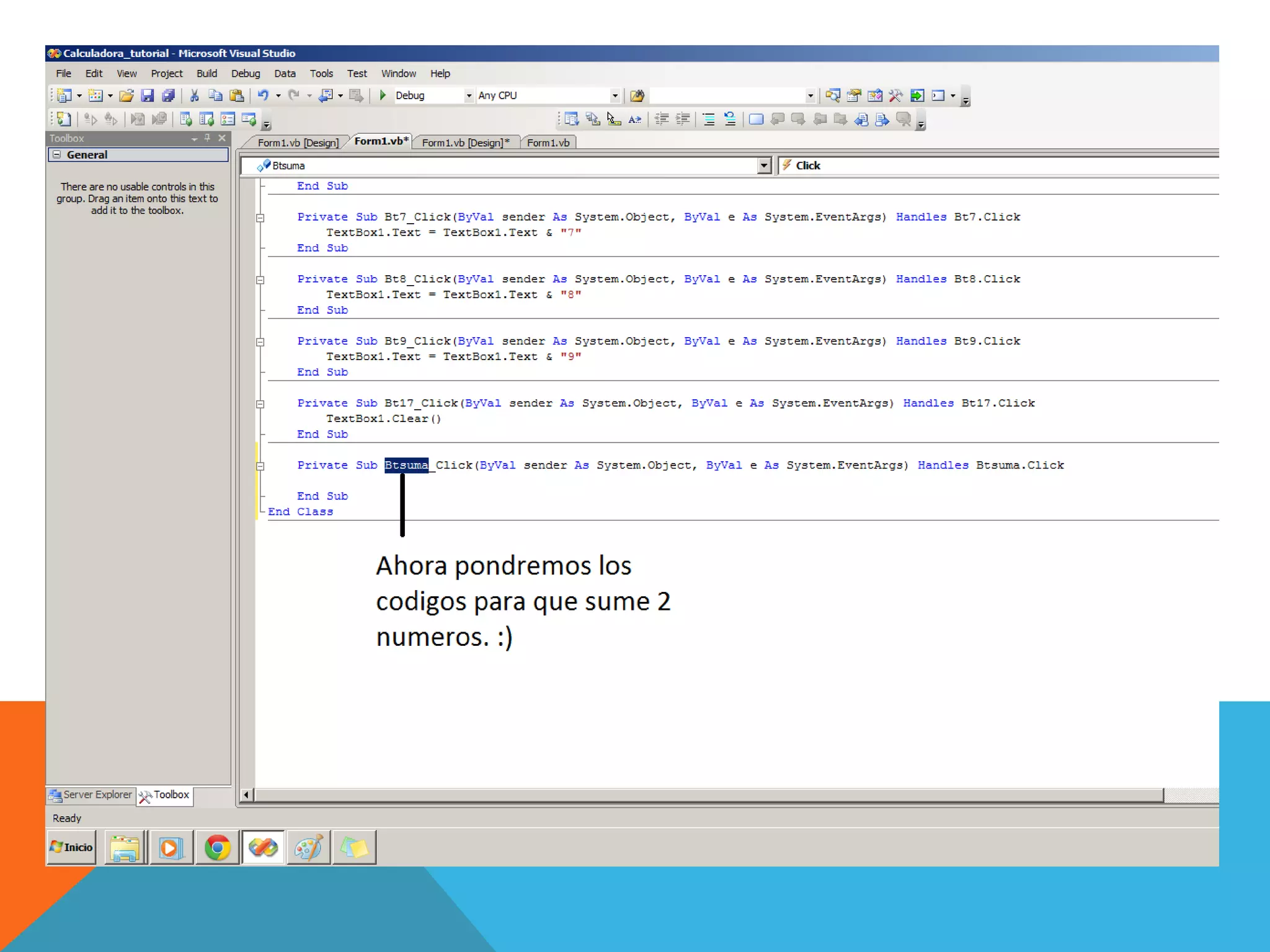Switch to the last Form1.vb tab
This screenshot has width=1270, height=952.
548,143
